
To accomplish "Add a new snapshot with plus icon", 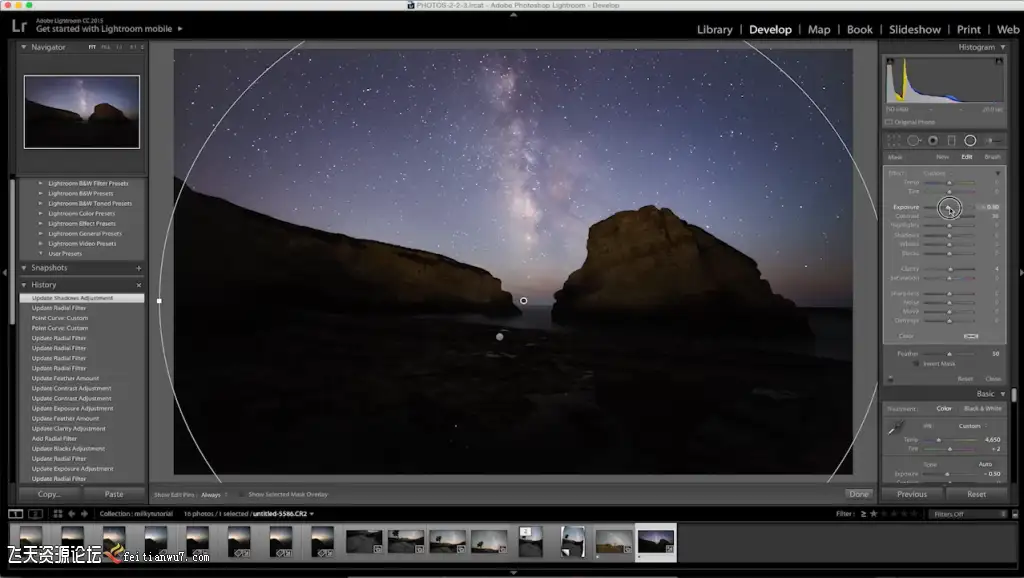I will (x=138, y=268).
